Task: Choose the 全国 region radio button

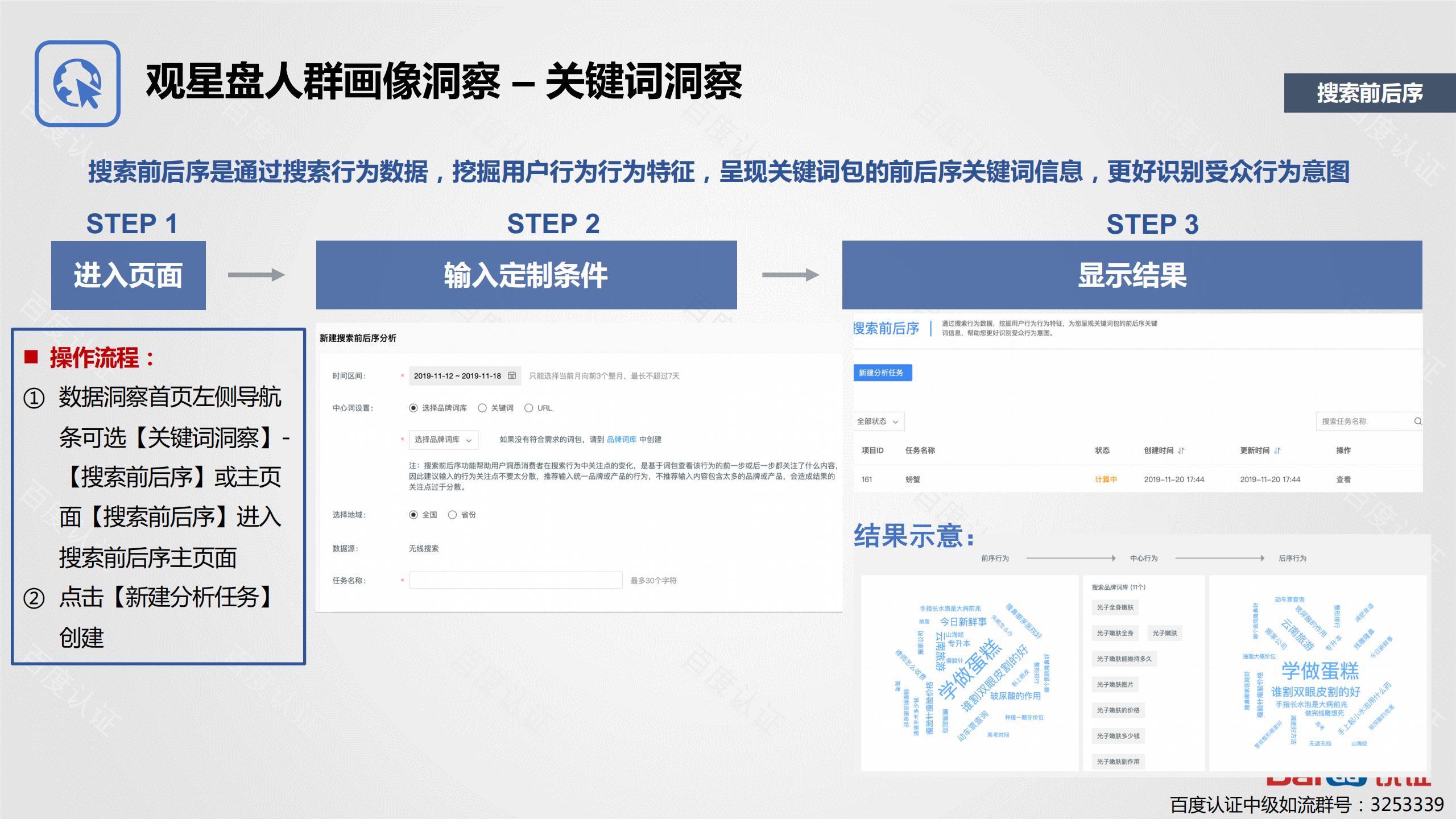Action: (413, 515)
